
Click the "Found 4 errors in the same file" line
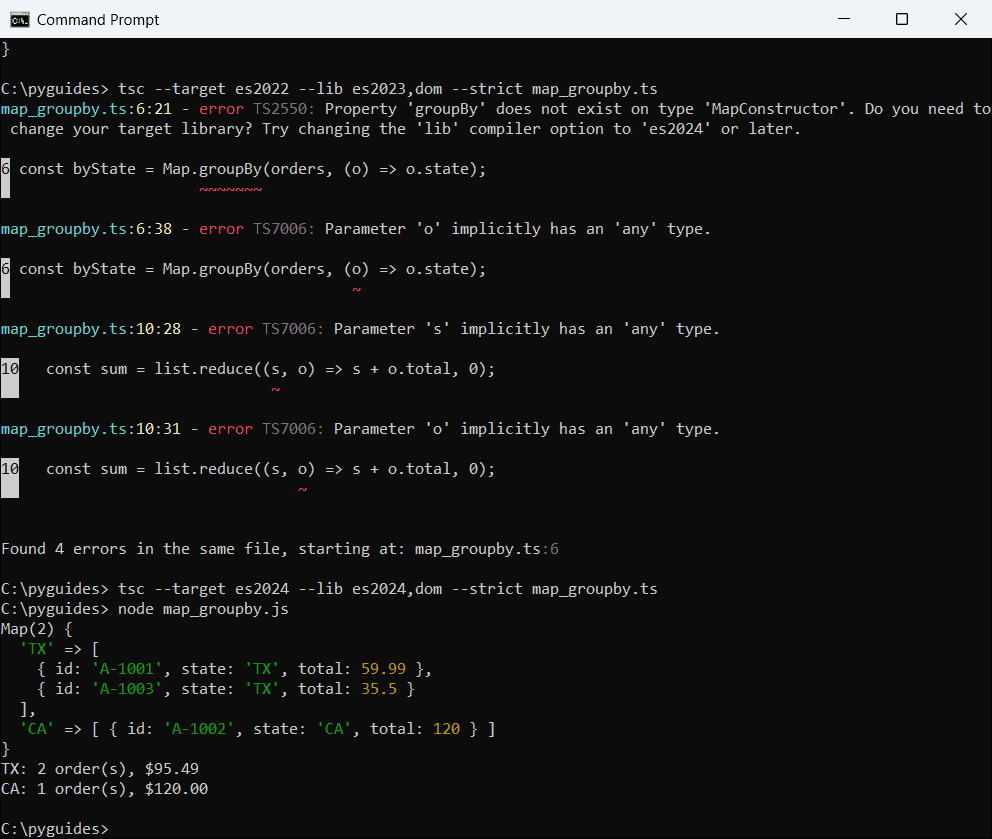[x=280, y=549]
